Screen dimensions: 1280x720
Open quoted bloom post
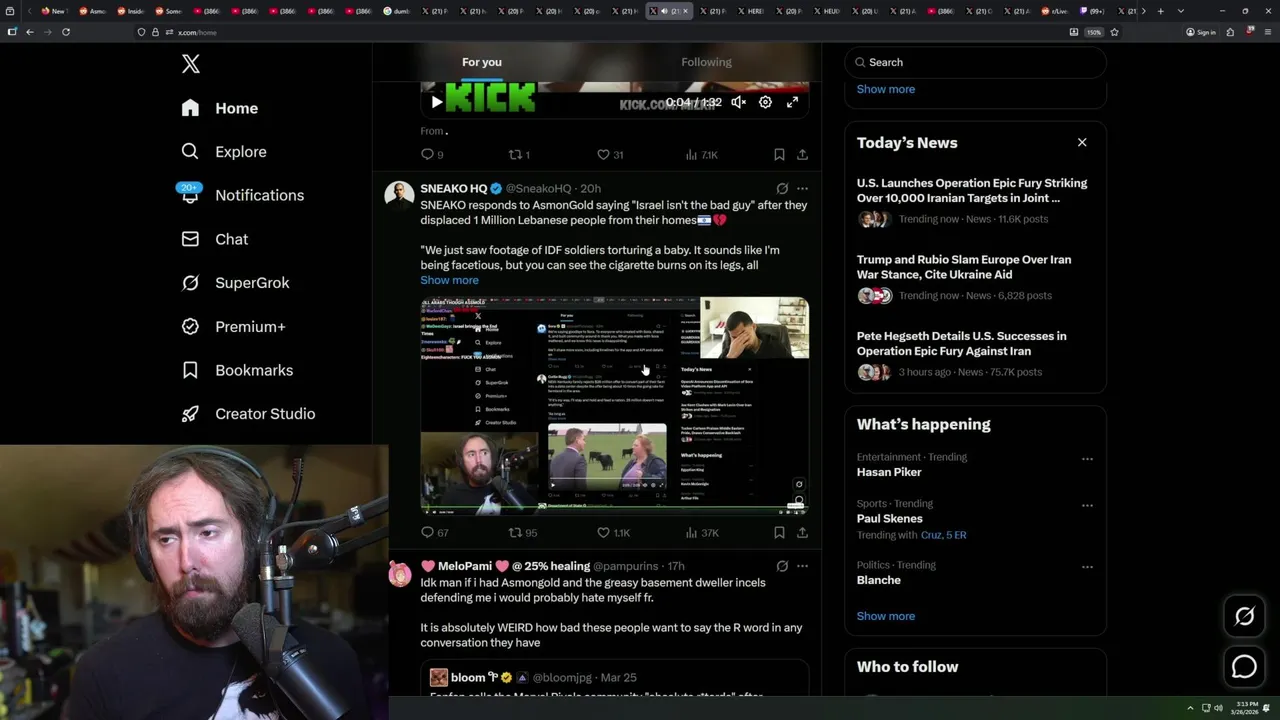(614, 679)
